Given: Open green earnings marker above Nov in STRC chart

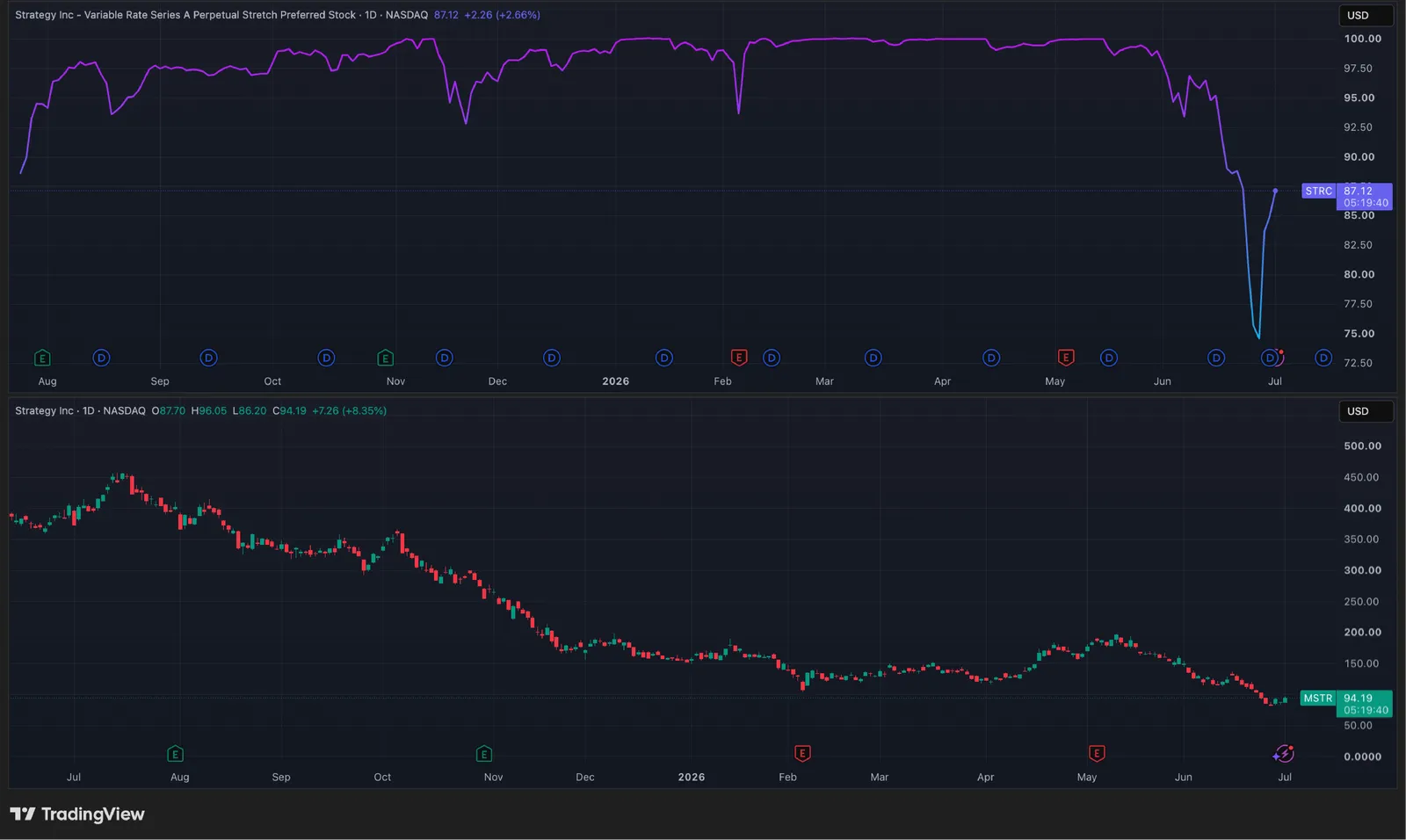Looking at the screenshot, I should [385, 358].
